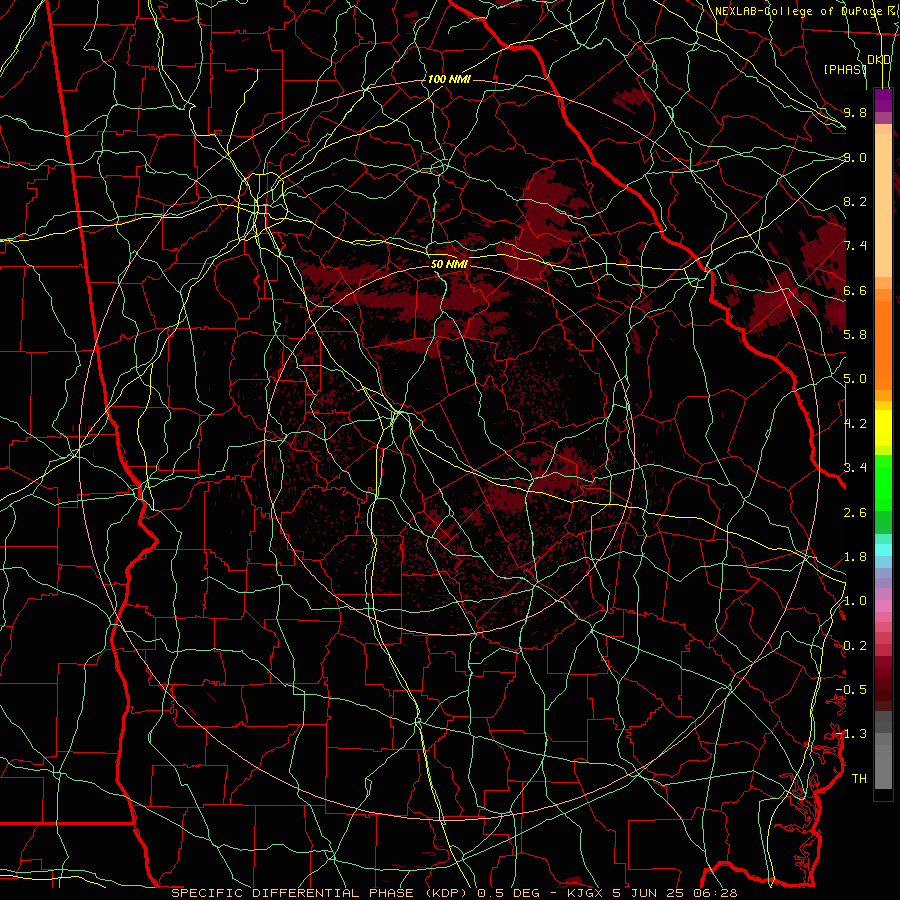
Task: Click the 1.0 scale value label
Action: [x=855, y=601]
